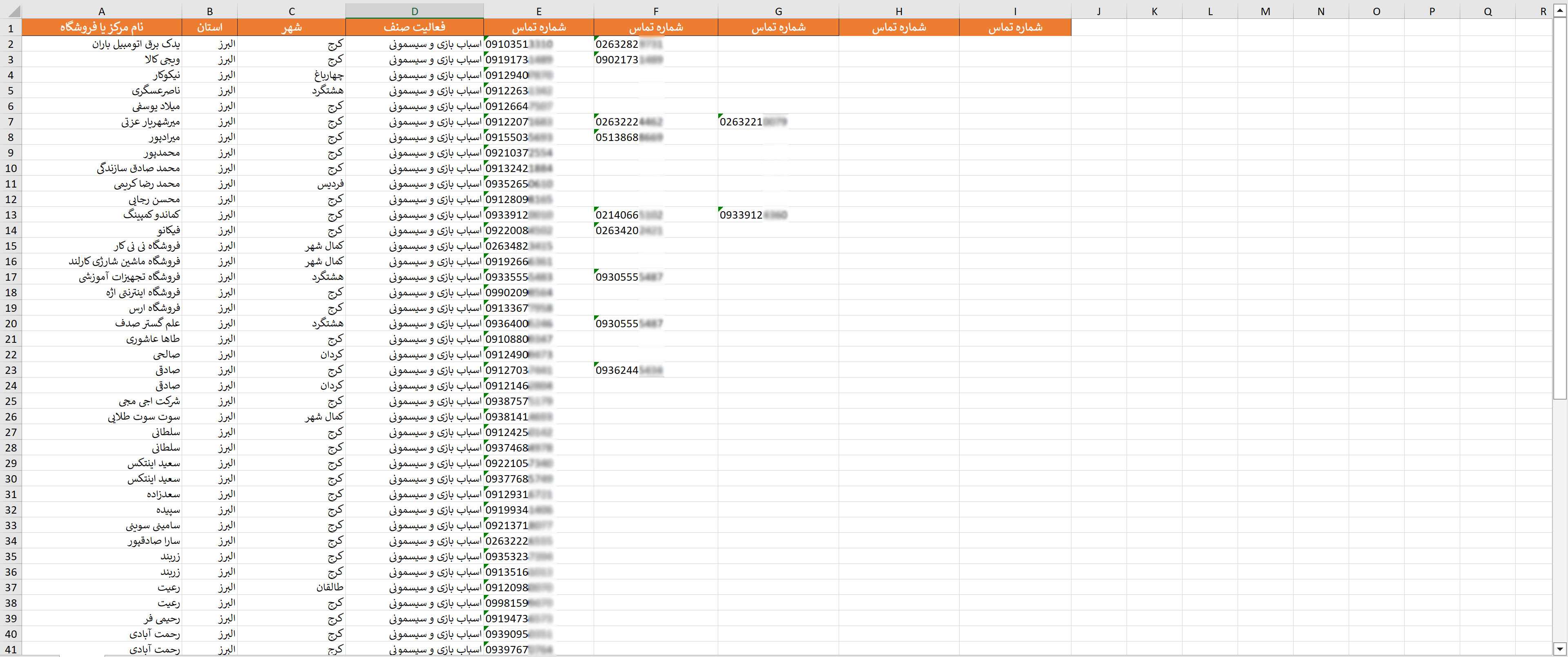Select phone cell starting 0263420 in row 14
Screen dimensions: 1568x657
(655, 230)
